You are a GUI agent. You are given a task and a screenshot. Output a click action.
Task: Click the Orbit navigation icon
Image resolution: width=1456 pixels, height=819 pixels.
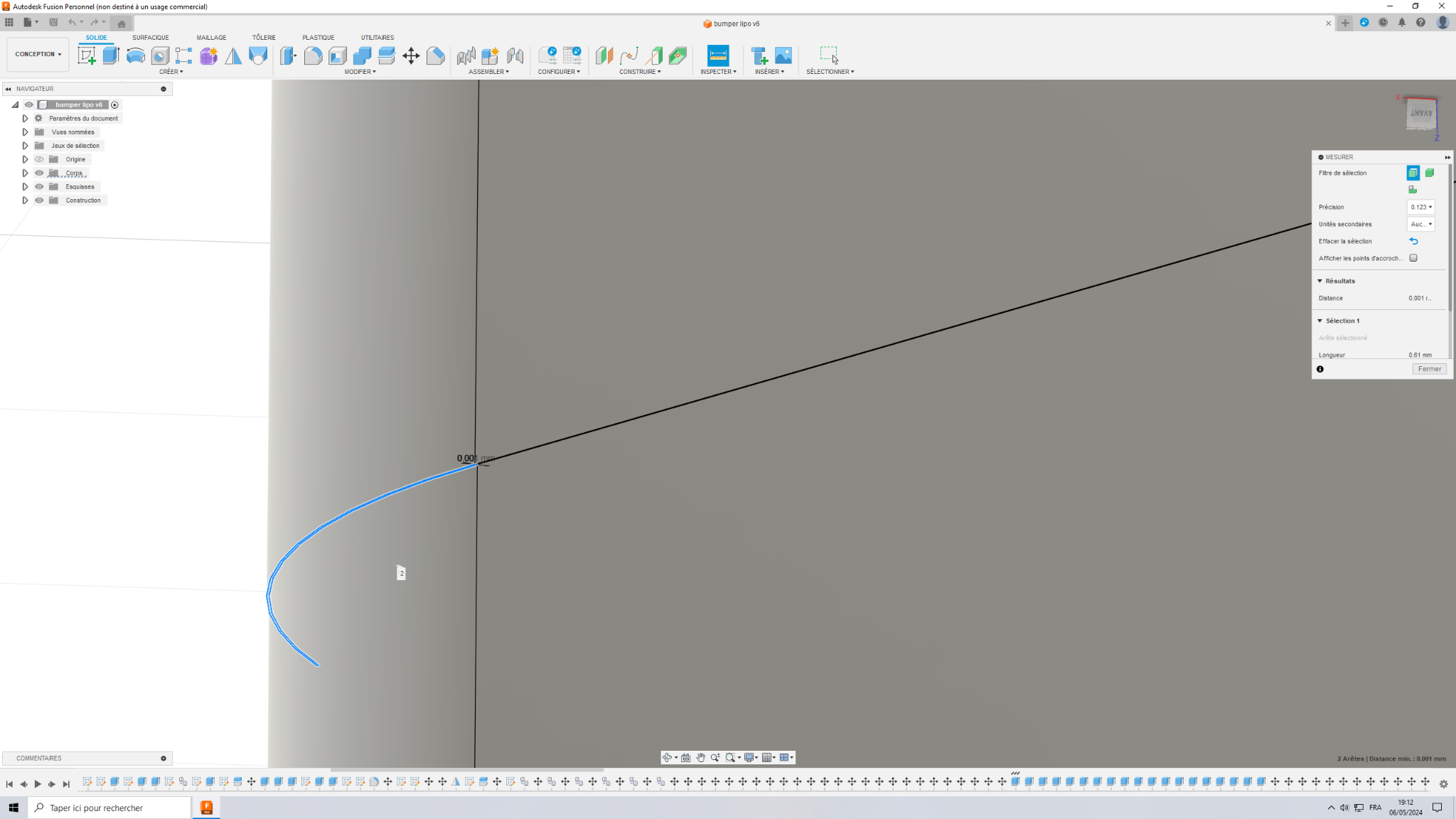click(x=667, y=758)
